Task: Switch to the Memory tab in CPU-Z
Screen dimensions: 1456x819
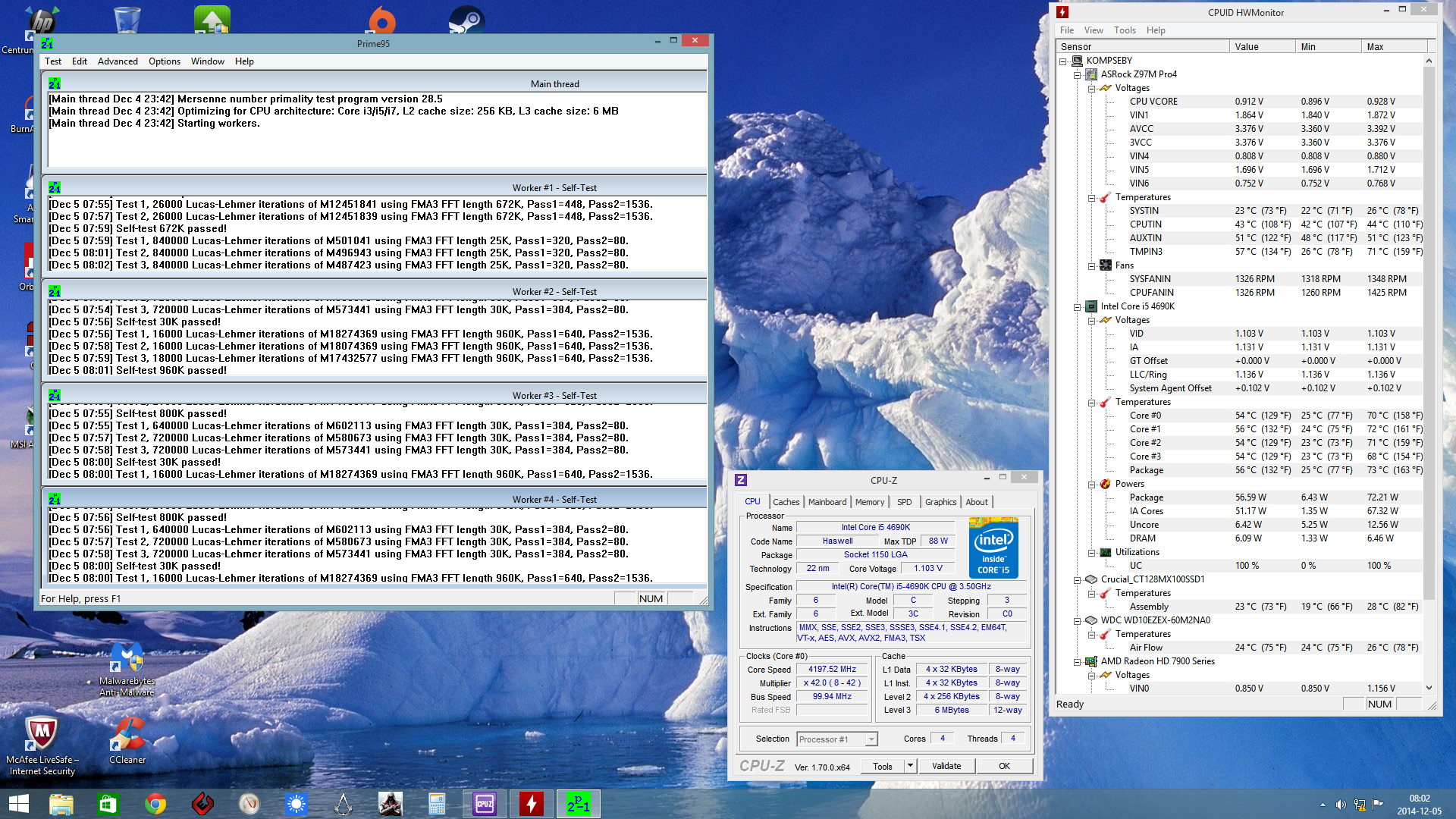Action: pyautogui.click(x=869, y=502)
